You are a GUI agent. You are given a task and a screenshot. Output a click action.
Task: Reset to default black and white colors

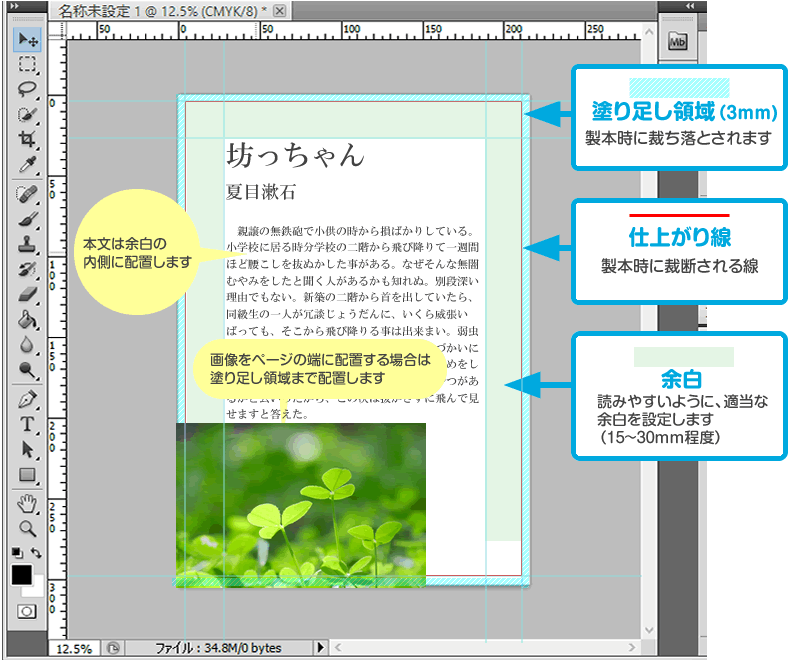17,552
